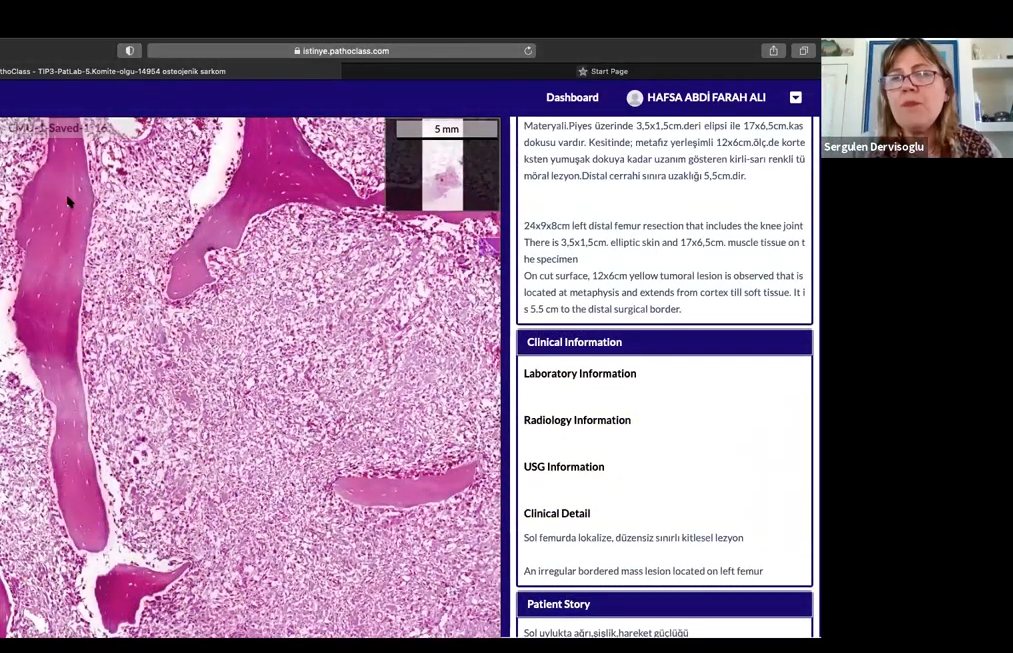Screen dimensions: 1013x653
Task: Open the Dashboard link
Action: pos(572,98)
